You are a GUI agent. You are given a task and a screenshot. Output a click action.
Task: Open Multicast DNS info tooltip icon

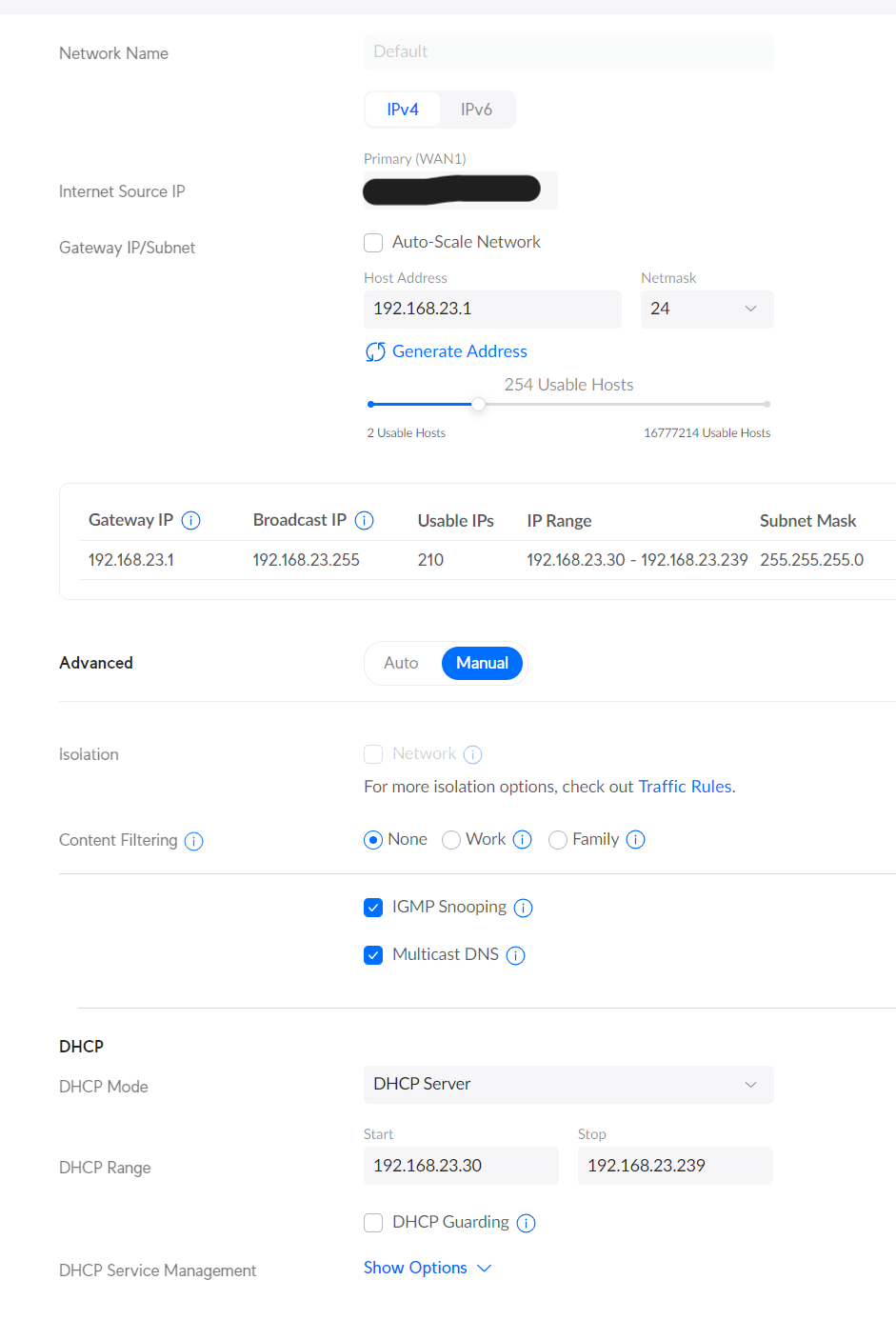tap(515, 955)
